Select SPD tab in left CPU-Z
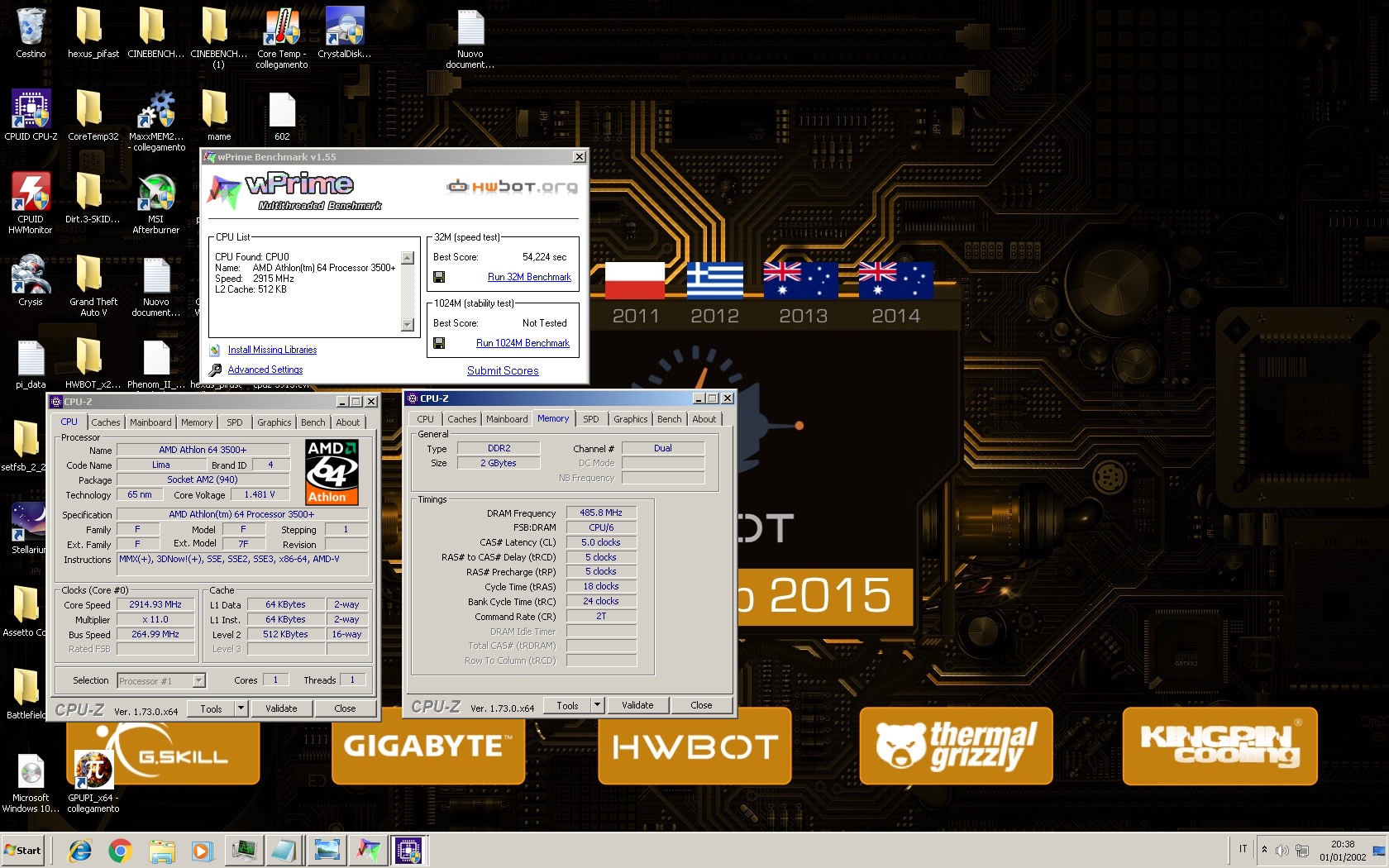 point(235,422)
